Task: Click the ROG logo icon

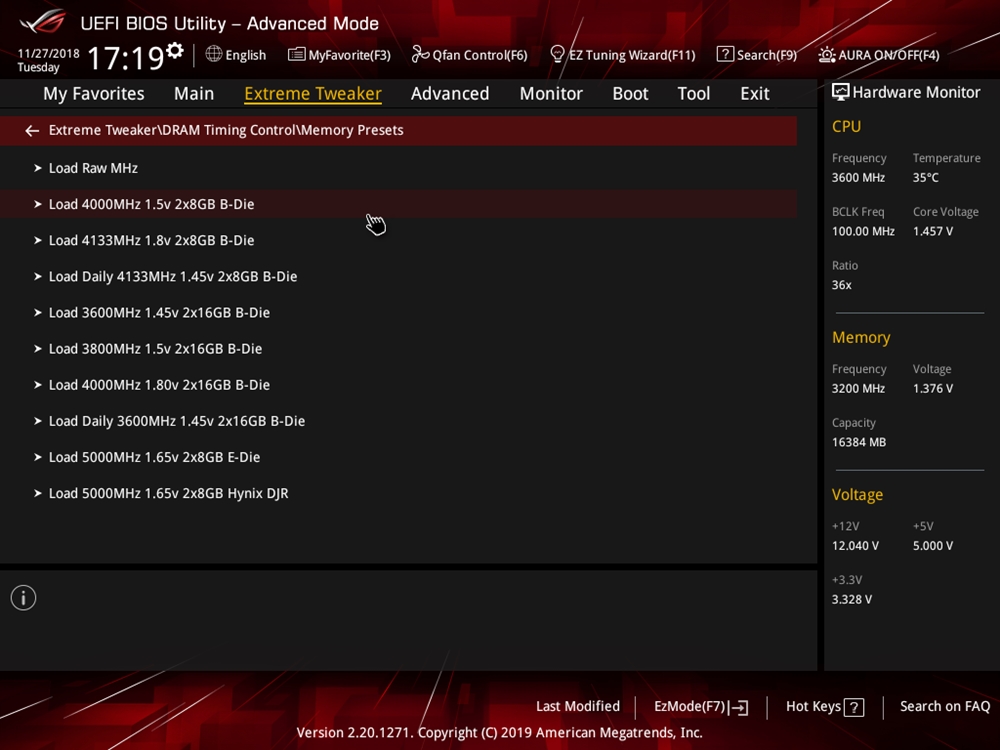Action: [x=43, y=22]
